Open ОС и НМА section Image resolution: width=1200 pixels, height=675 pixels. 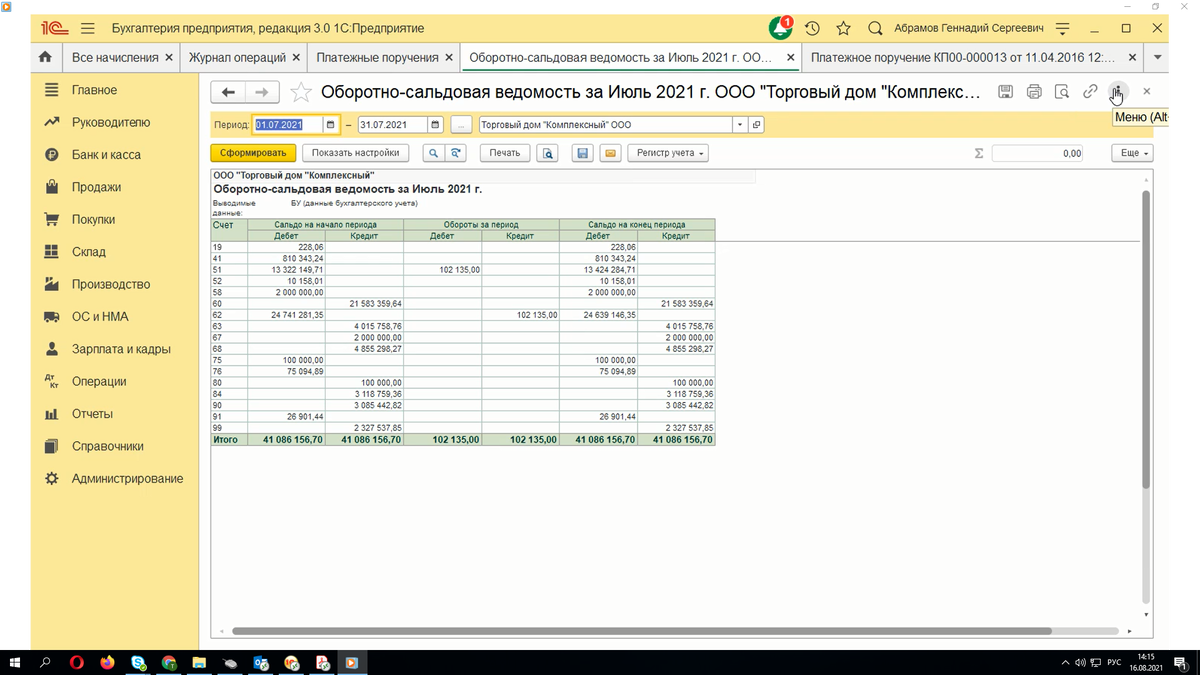tap(102, 317)
